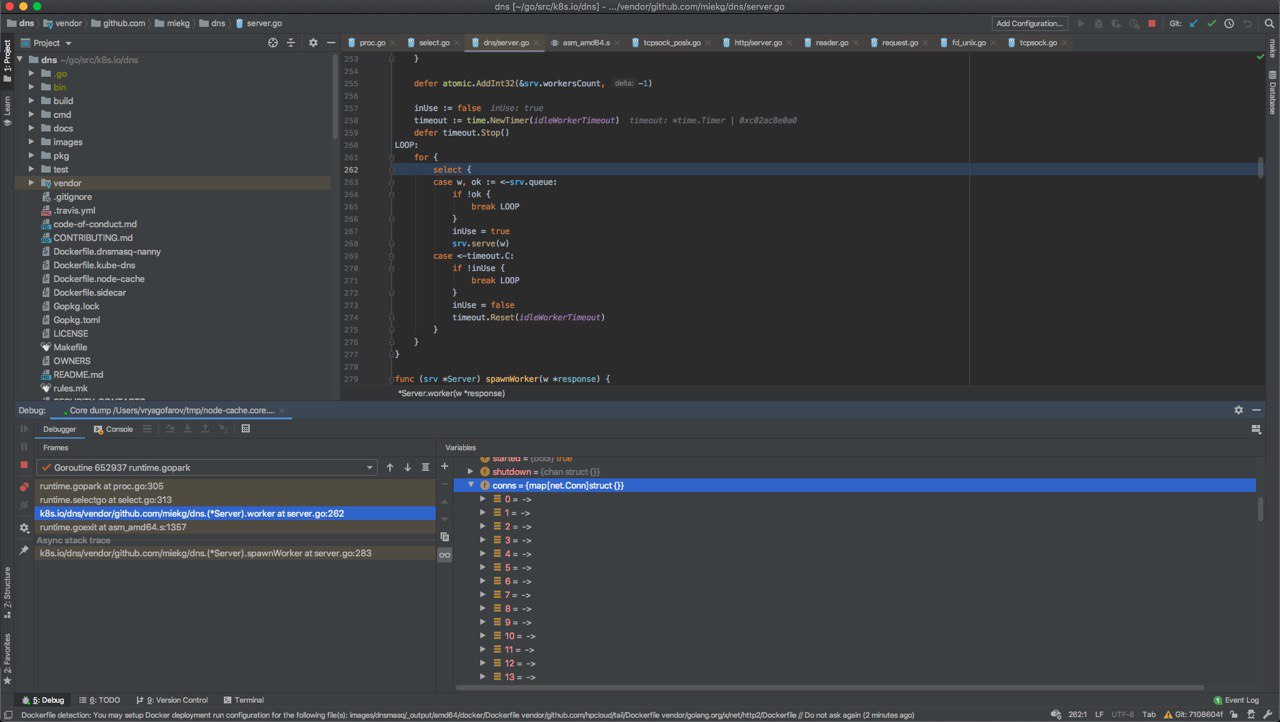Open the Event Log
The width and height of the screenshot is (1280, 722).
(1235, 700)
